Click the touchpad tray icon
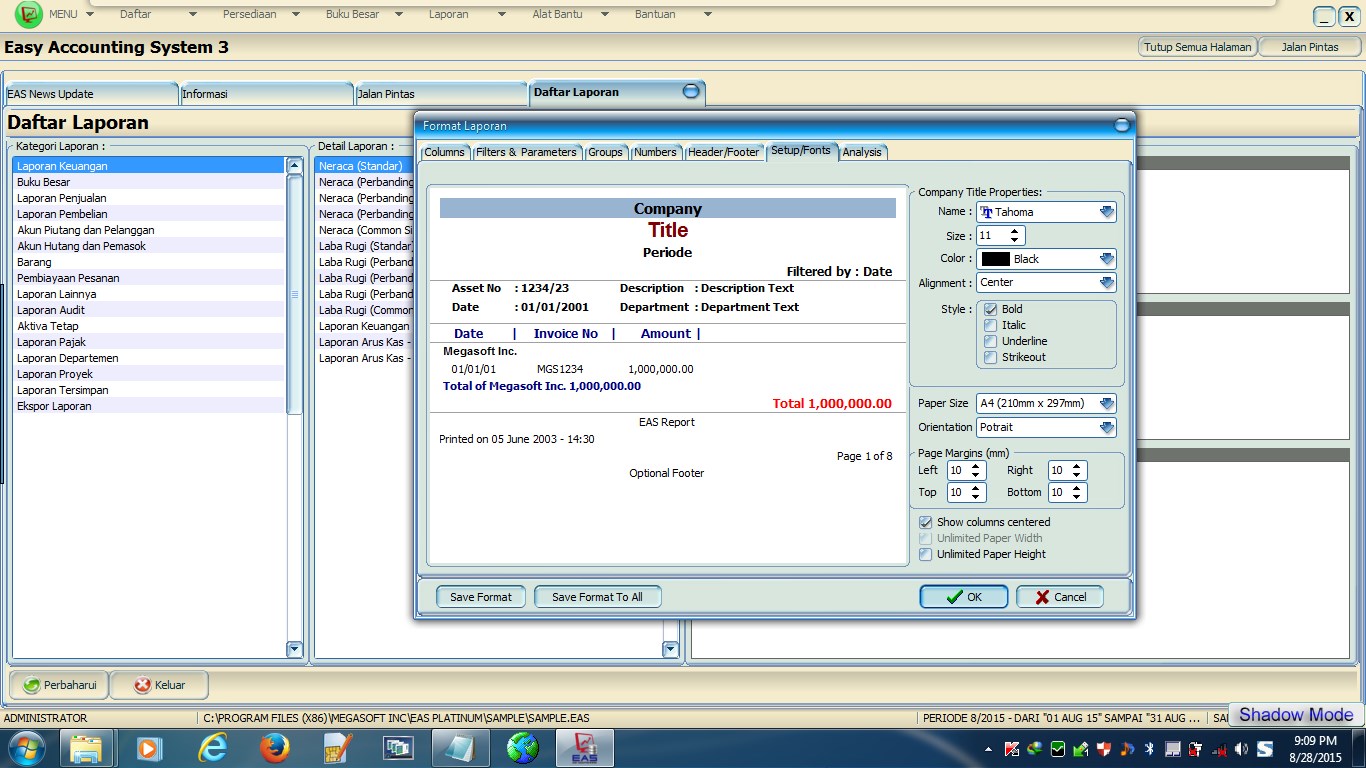Image resolution: width=1366 pixels, height=768 pixels. [x=1173, y=749]
